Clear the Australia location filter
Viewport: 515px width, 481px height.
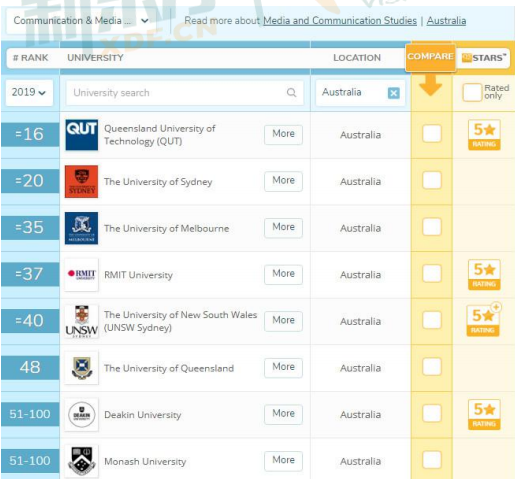coord(394,93)
